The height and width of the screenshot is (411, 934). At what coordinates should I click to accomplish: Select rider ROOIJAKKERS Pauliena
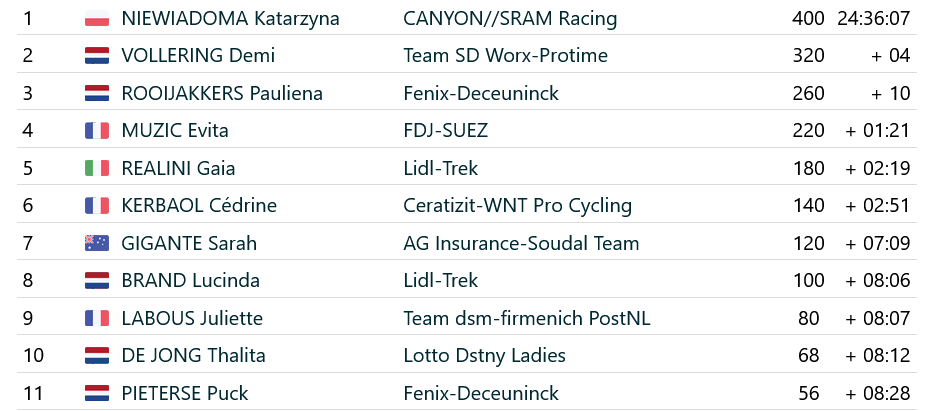pos(222,94)
